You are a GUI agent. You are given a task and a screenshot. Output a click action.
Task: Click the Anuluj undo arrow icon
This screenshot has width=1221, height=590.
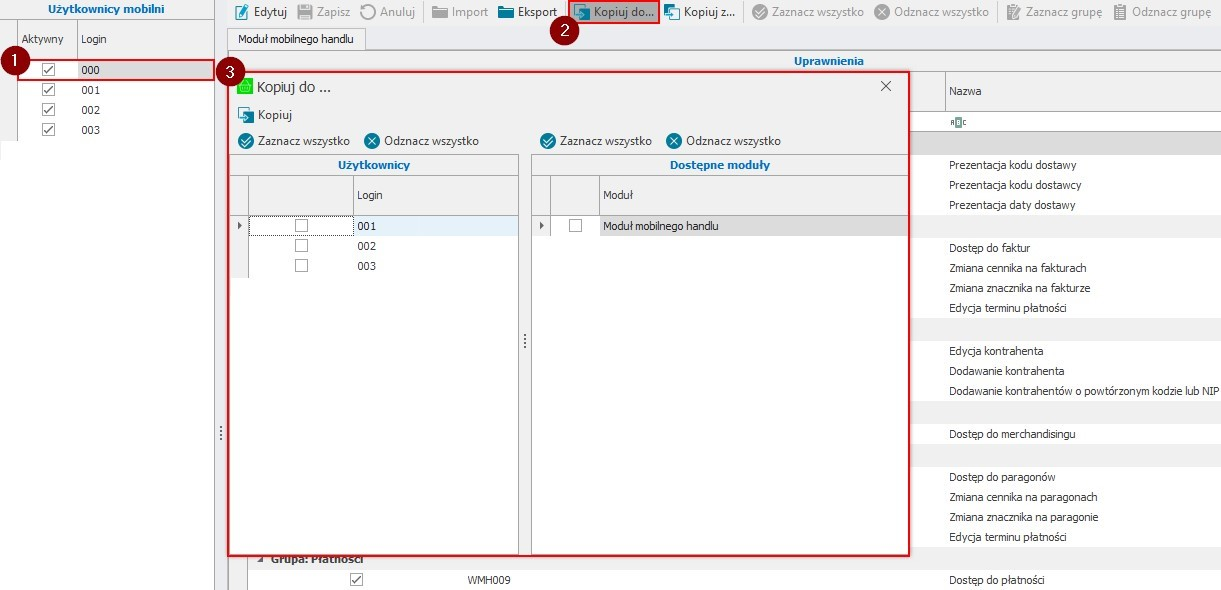coord(367,13)
